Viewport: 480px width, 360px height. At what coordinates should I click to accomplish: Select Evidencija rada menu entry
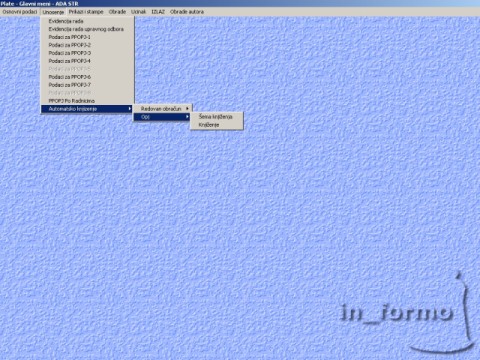coord(87,21)
